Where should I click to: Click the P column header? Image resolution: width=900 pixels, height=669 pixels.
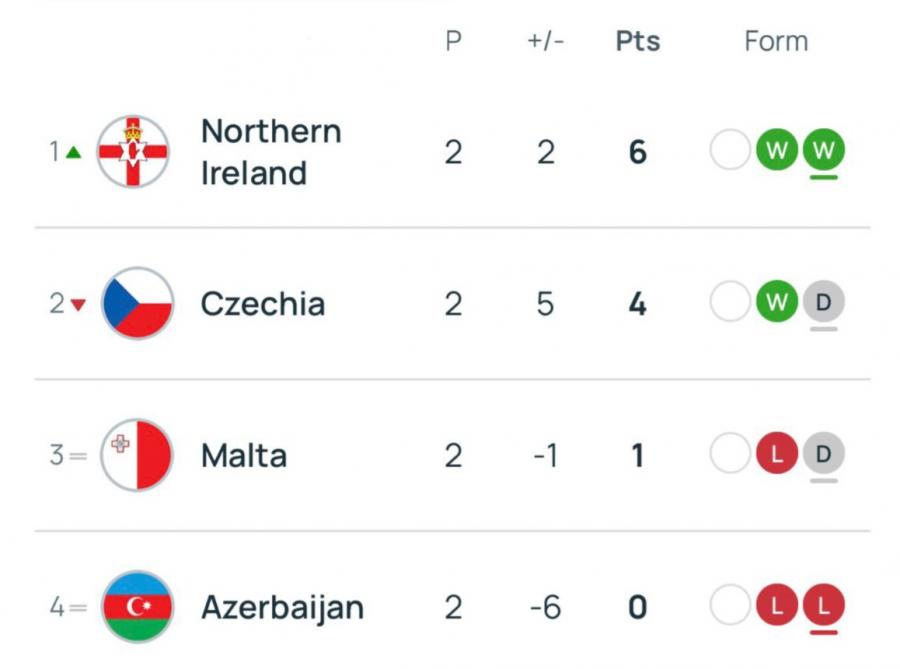tap(453, 42)
